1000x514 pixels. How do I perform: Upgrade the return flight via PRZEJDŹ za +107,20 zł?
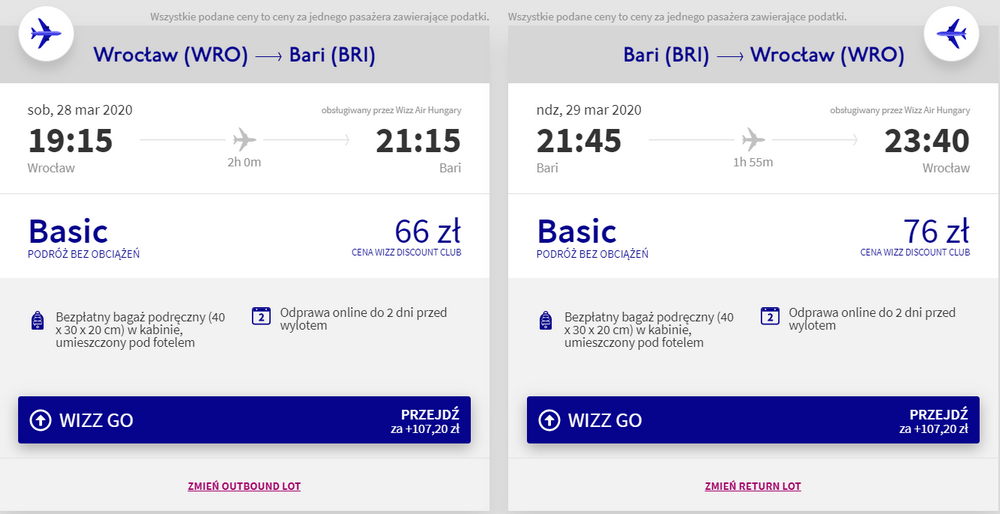937,421
